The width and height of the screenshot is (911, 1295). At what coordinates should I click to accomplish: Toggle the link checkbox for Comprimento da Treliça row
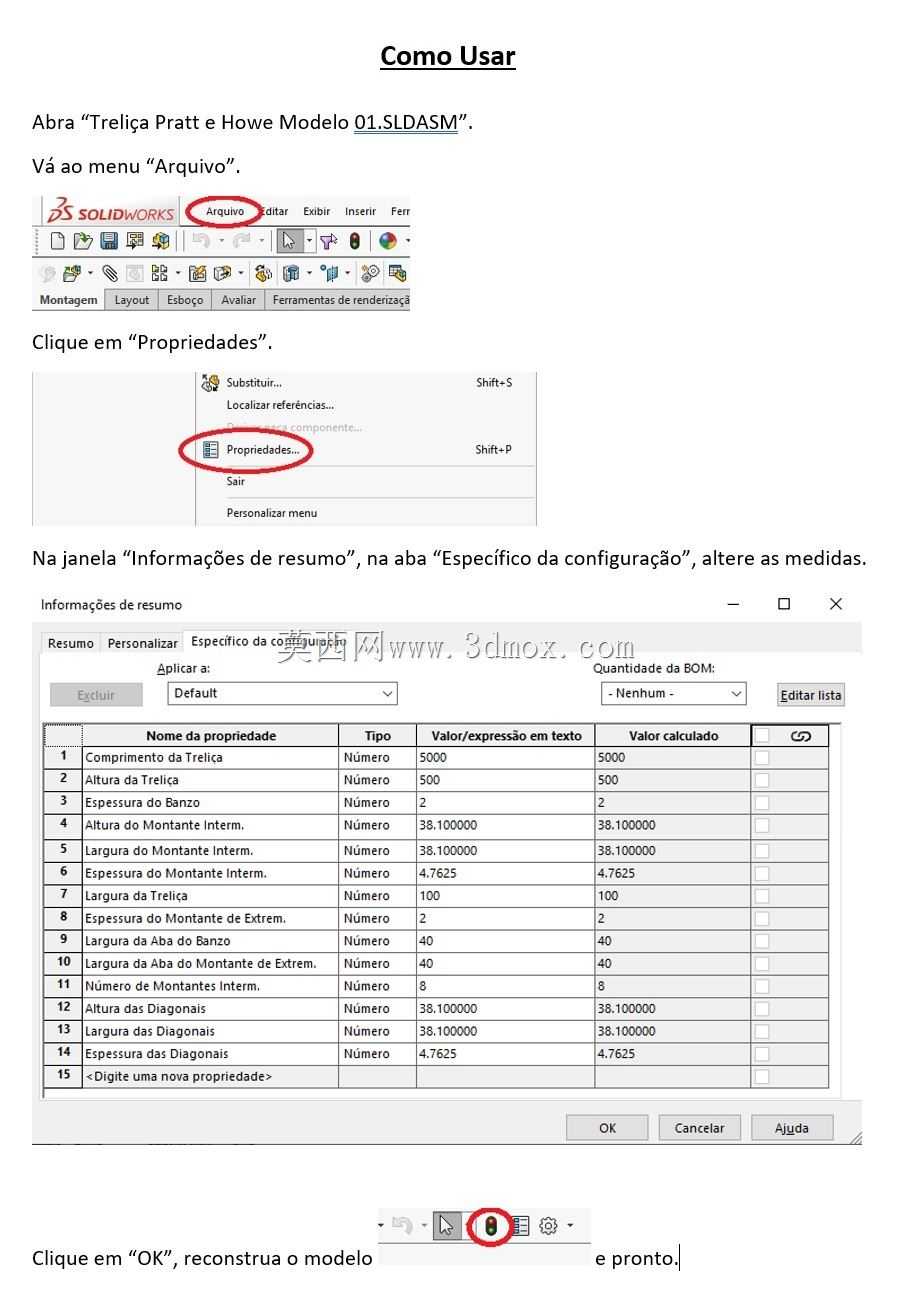tap(762, 758)
